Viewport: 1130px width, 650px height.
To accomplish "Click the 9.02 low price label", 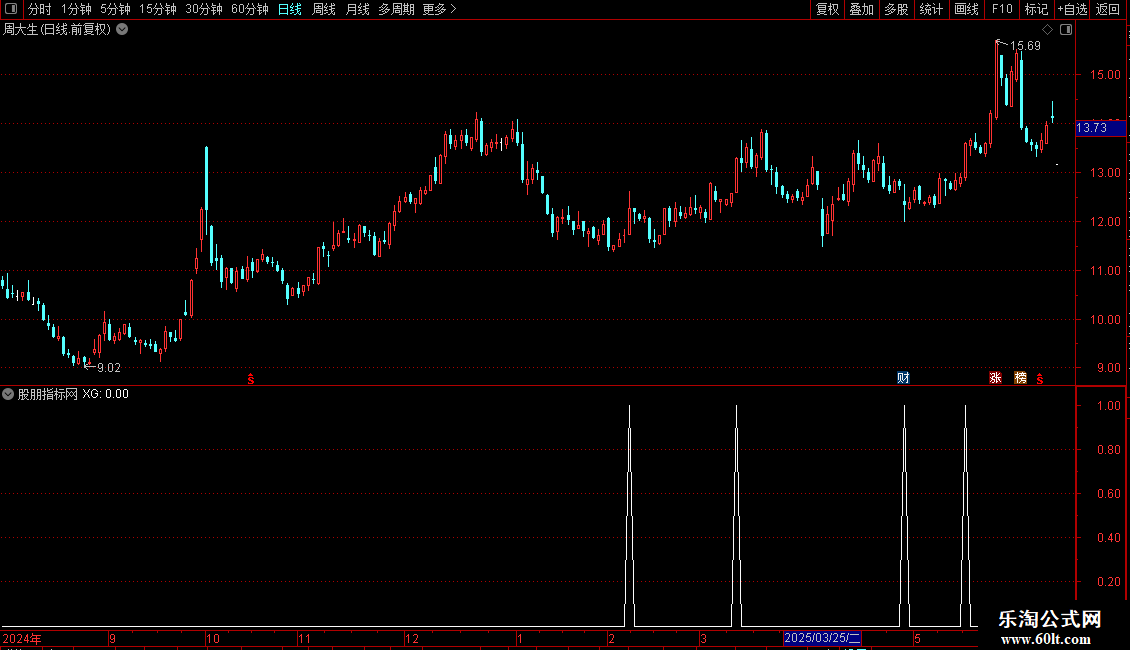I will coord(109,368).
